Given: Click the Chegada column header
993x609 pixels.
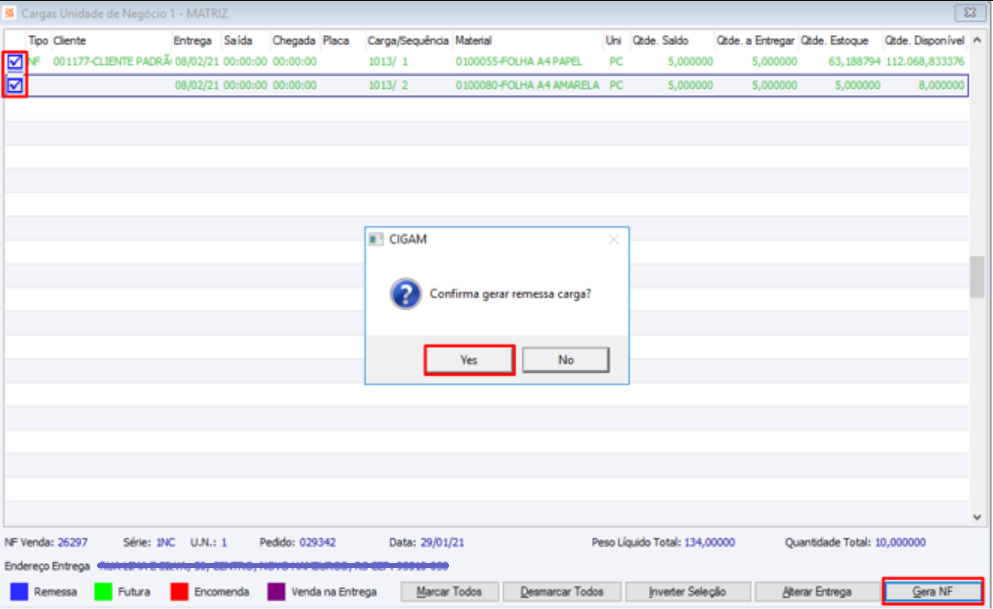Looking at the screenshot, I should [x=294, y=41].
